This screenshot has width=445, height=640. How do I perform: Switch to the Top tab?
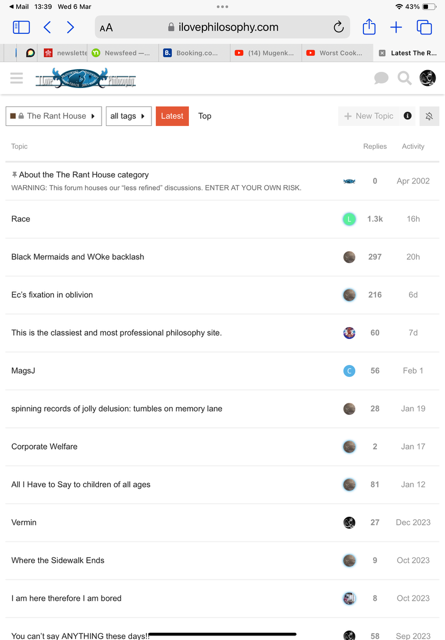(x=205, y=116)
